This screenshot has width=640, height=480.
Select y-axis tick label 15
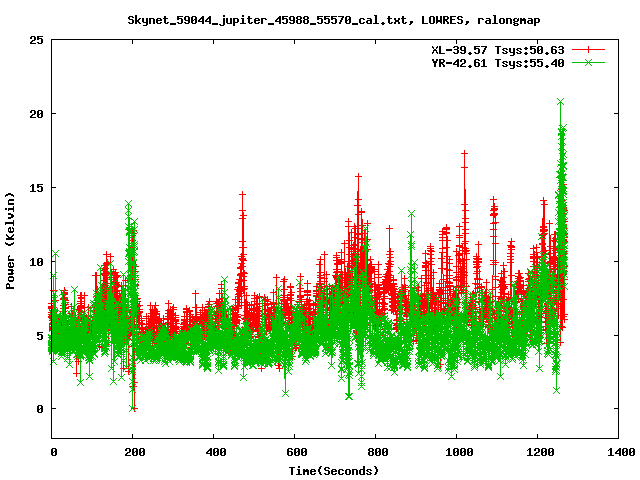[x=37, y=188]
